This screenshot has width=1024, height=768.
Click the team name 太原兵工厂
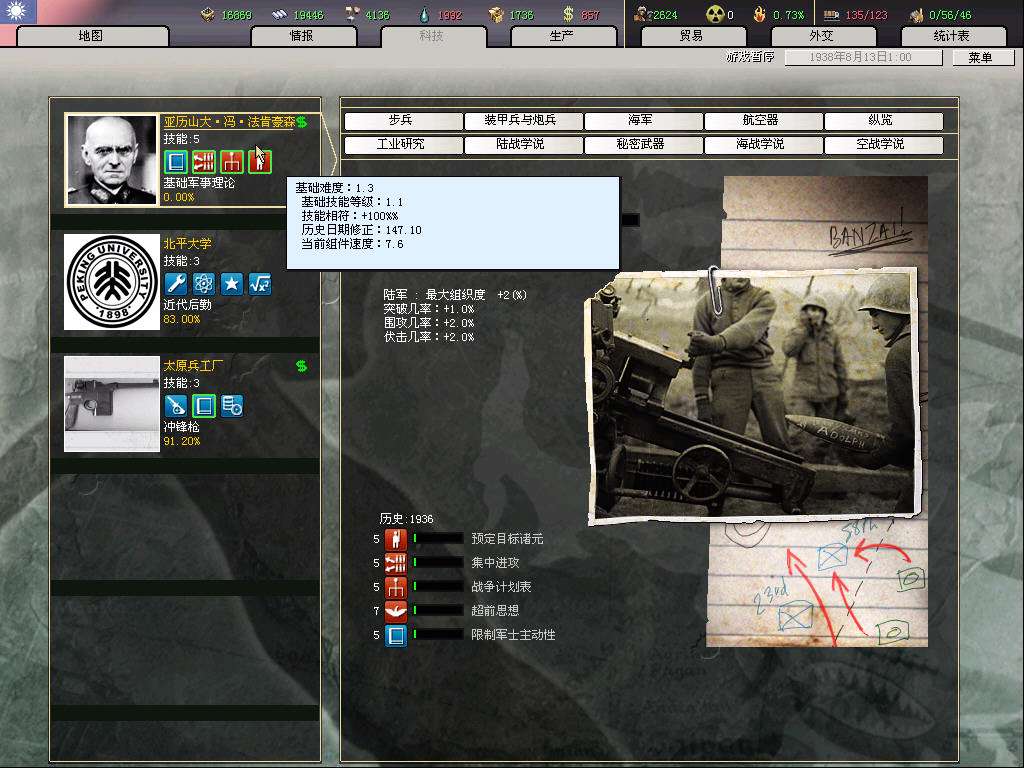193,366
